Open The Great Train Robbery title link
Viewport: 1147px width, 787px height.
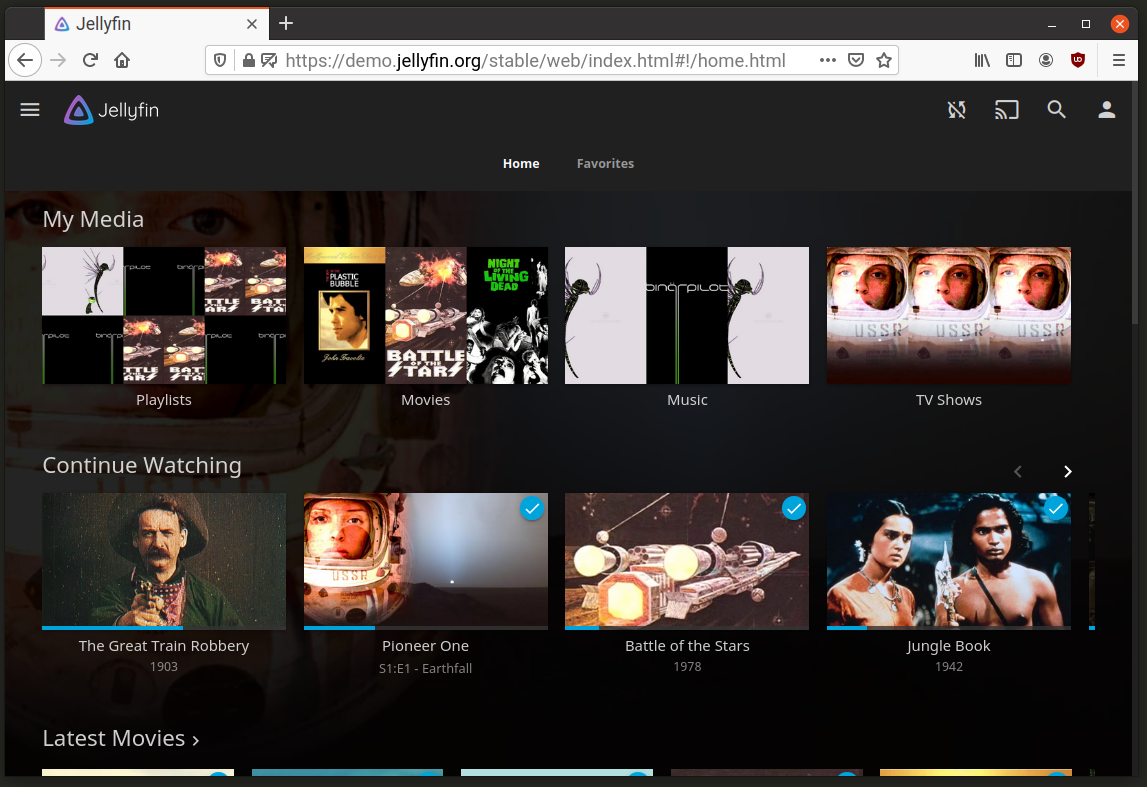[164, 646]
